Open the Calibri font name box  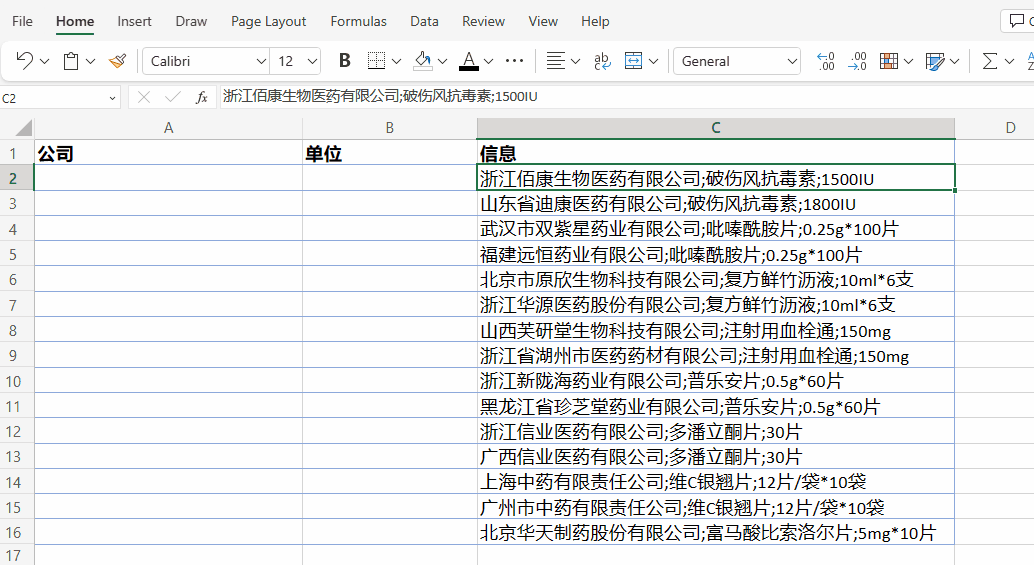pyautogui.click(x=206, y=61)
